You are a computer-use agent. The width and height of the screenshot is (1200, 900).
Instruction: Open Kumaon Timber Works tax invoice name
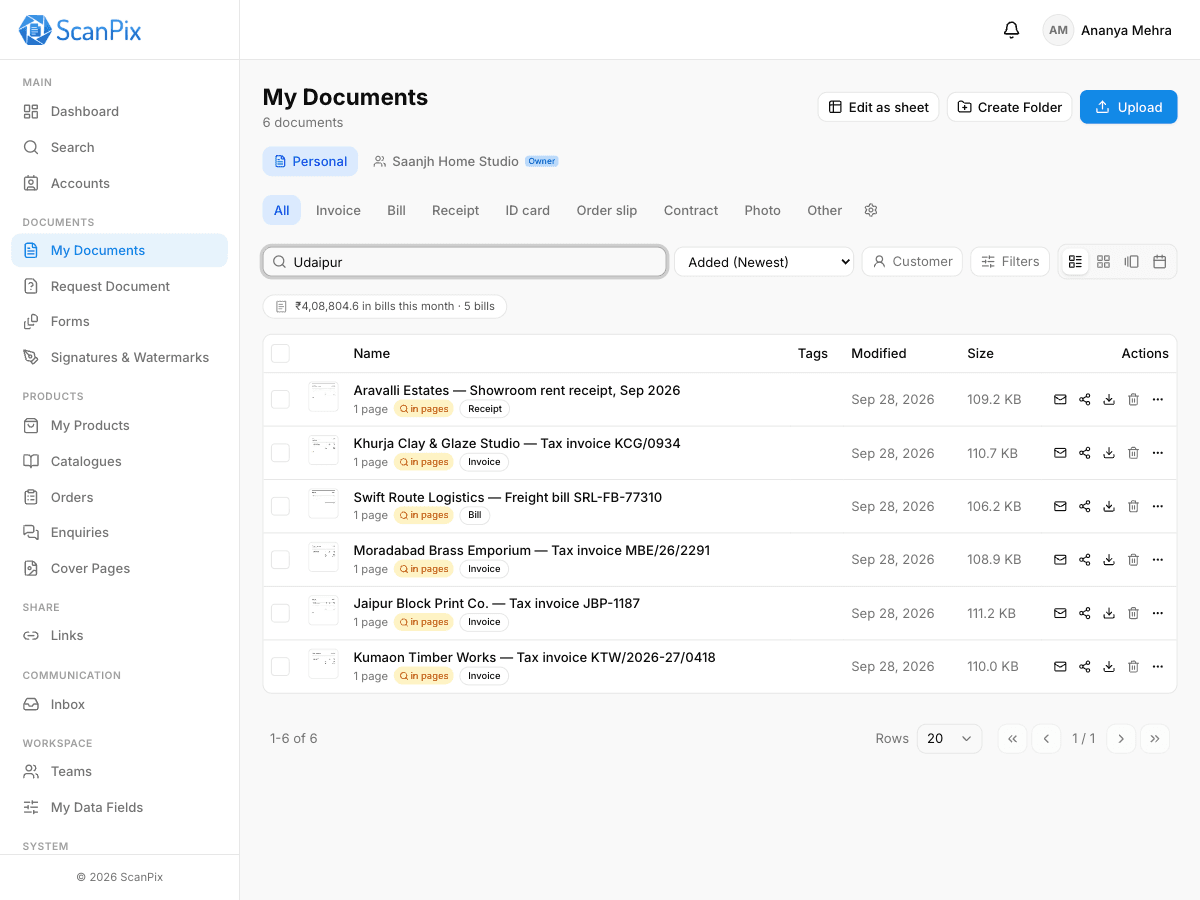[534, 657]
